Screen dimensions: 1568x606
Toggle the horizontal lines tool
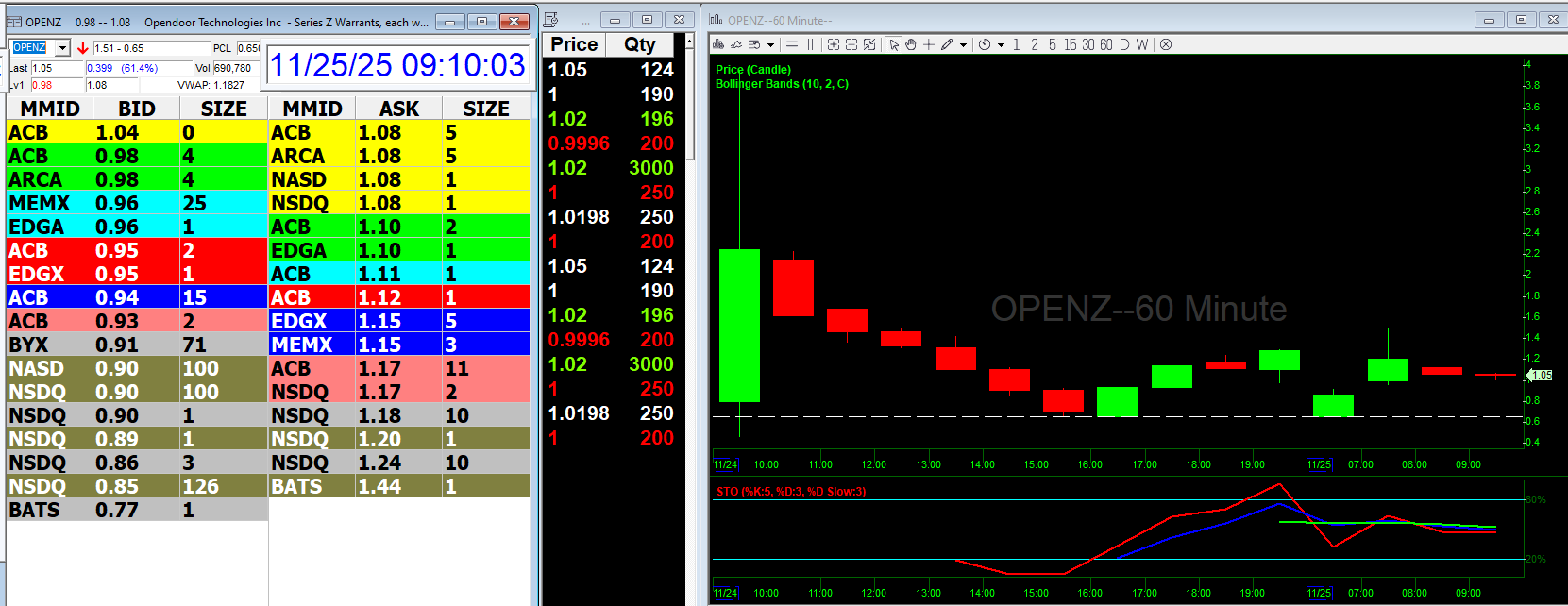click(792, 44)
